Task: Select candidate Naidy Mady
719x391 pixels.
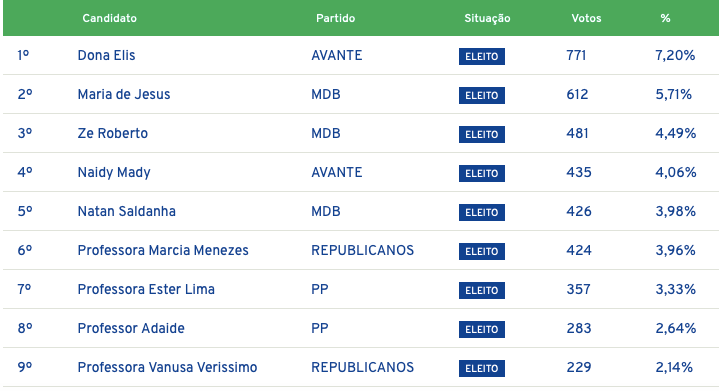Action: (114, 173)
